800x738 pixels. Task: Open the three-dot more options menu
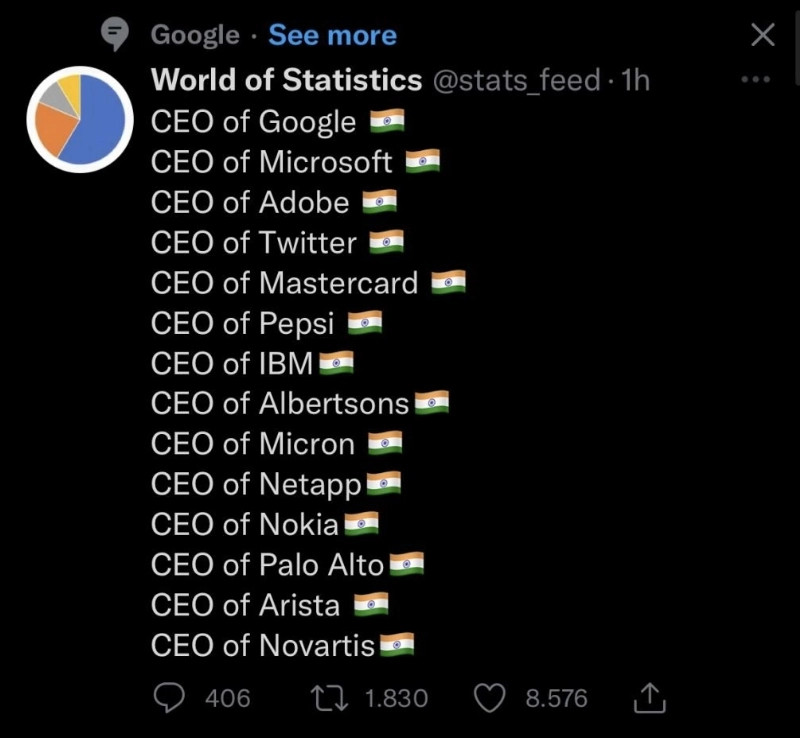click(x=755, y=80)
